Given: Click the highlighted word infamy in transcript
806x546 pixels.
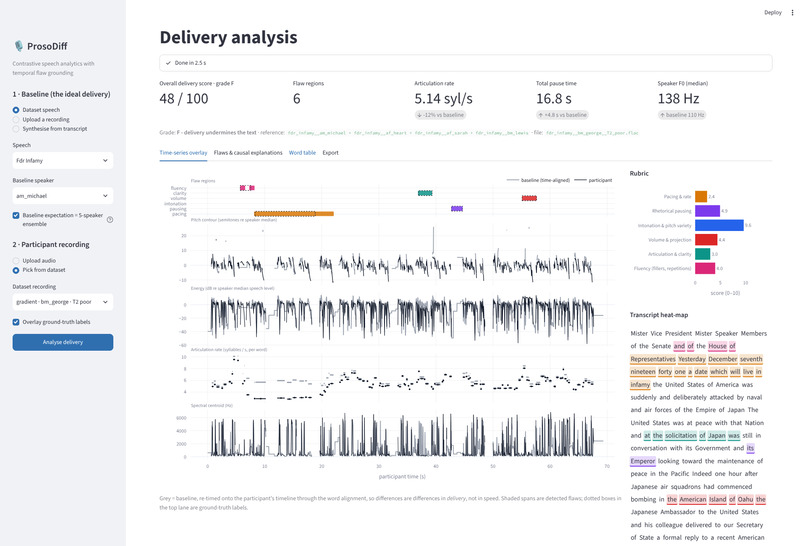Looking at the screenshot, I should tap(640, 385).
